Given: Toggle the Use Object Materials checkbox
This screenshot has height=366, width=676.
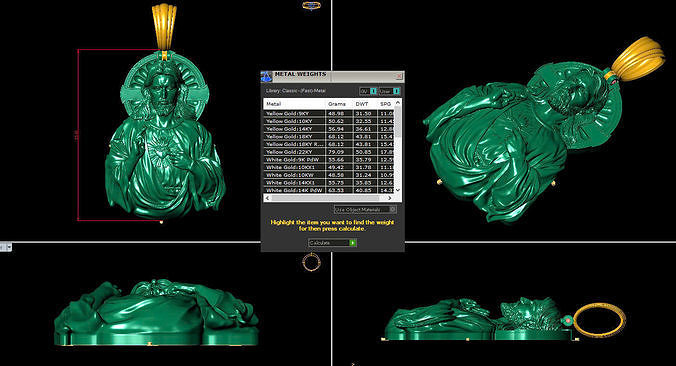Looking at the screenshot, I should [x=392, y=209].
